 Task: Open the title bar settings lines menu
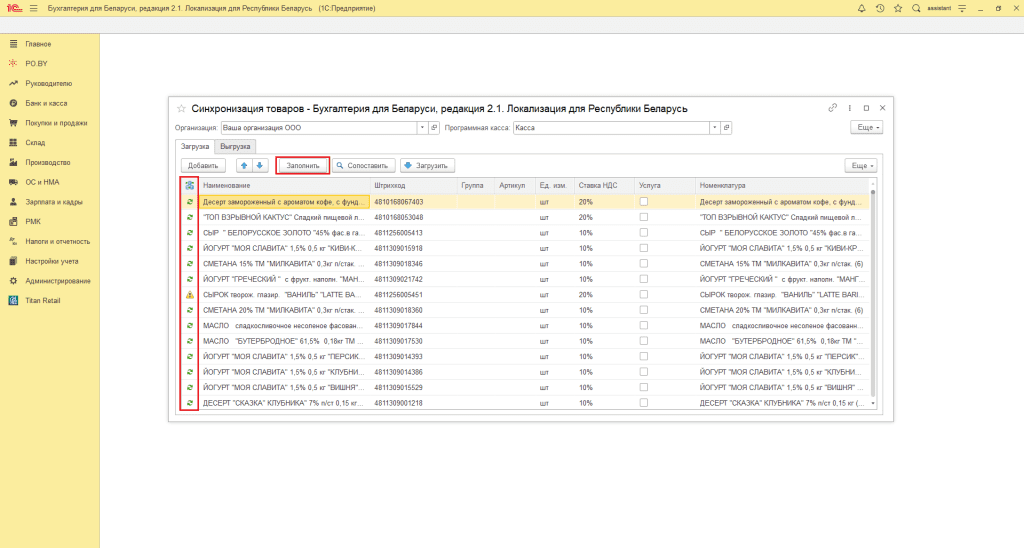click(962, 8)
